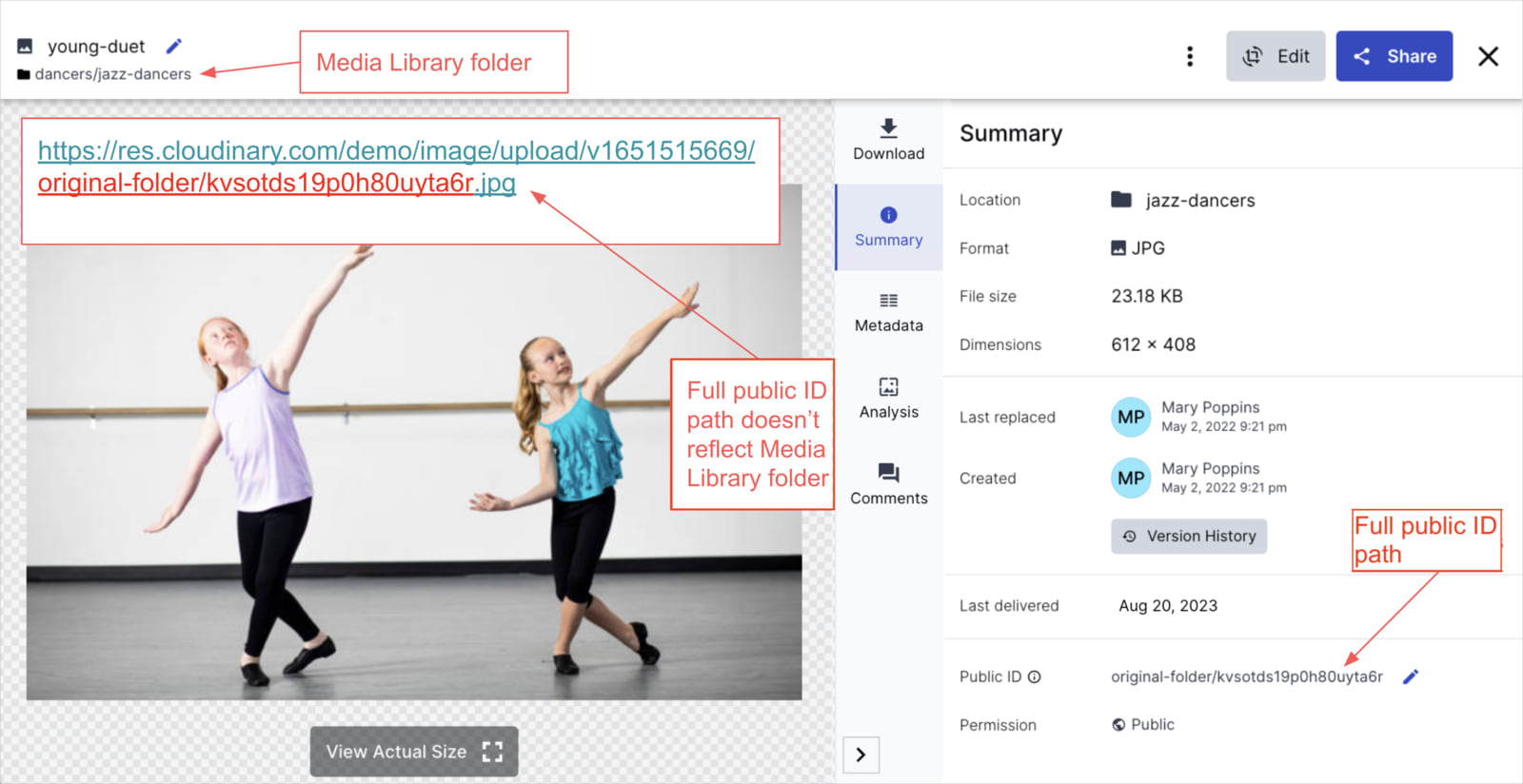Viewport: 1523px width, 784px height.
Task: Open Version History
Action: [x=1189, y=536]
